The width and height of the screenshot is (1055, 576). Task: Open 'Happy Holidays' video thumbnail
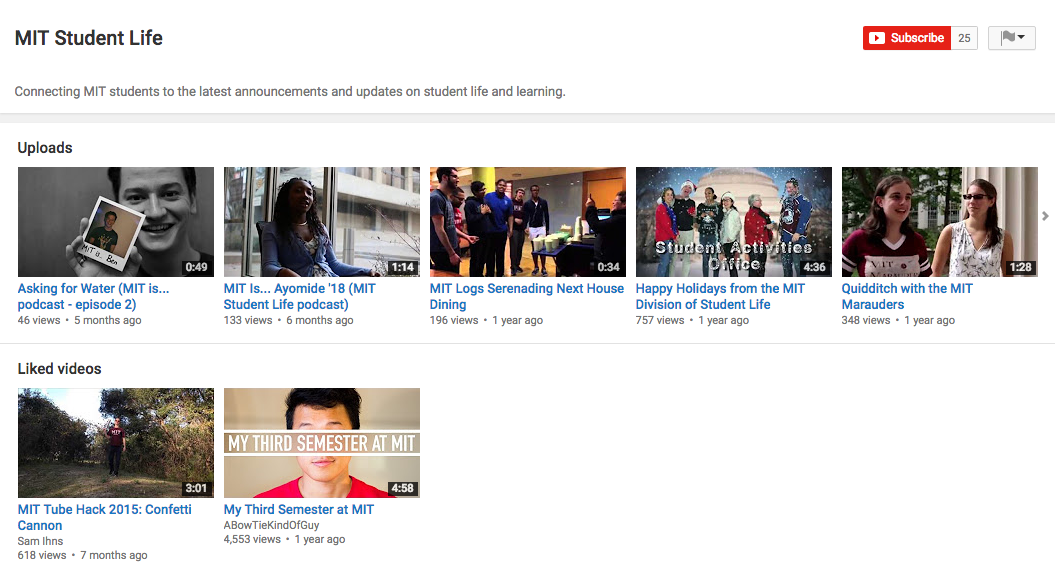[x=733, y=222]
